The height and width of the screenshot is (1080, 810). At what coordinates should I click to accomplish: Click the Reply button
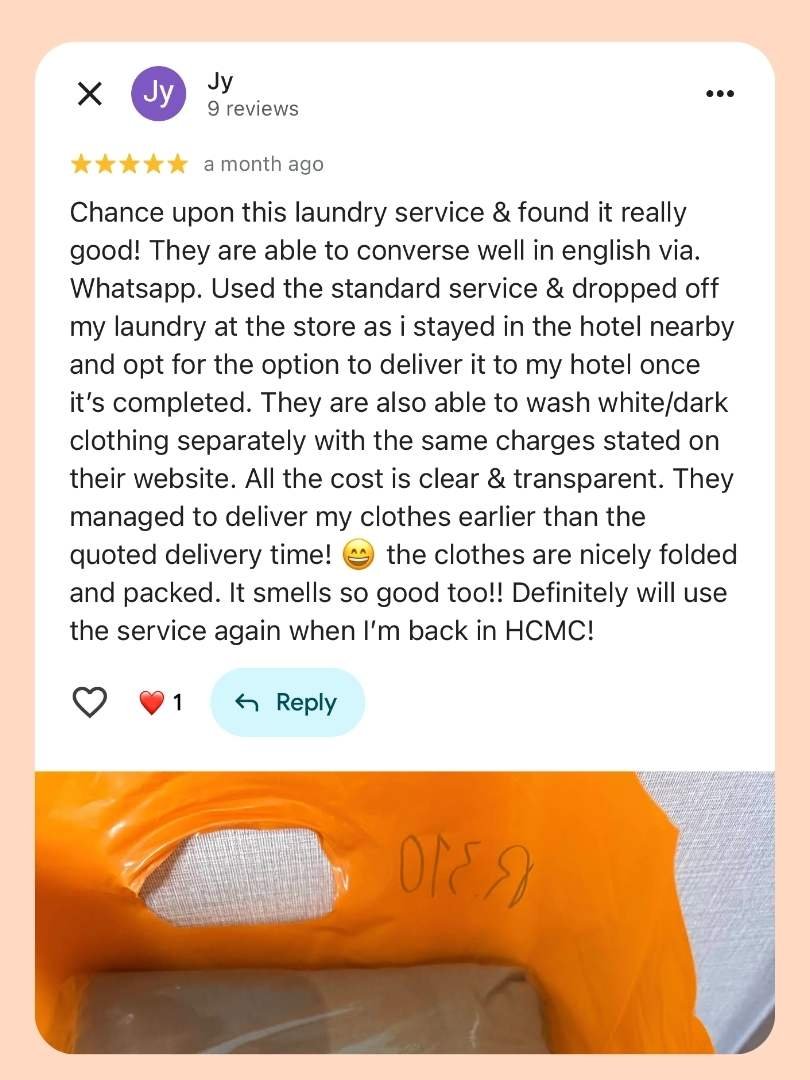pos(287,703)
